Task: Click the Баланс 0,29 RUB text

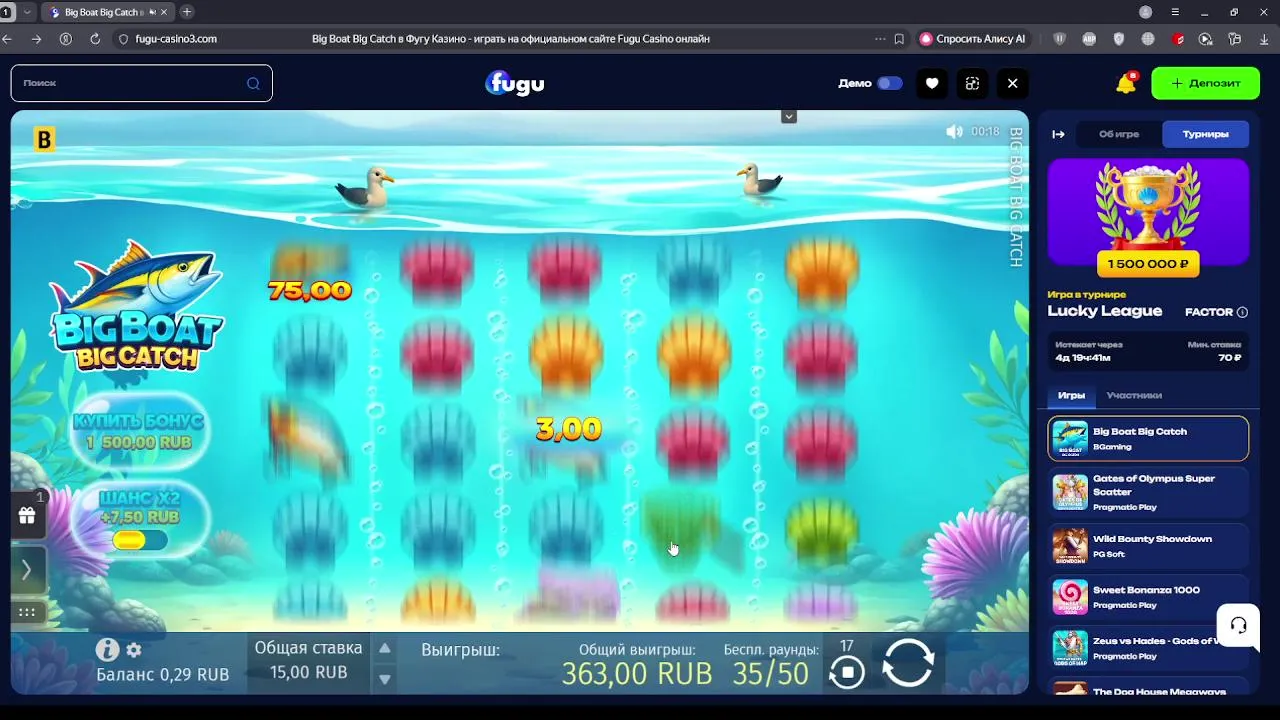Action: [x=162, y=675]
